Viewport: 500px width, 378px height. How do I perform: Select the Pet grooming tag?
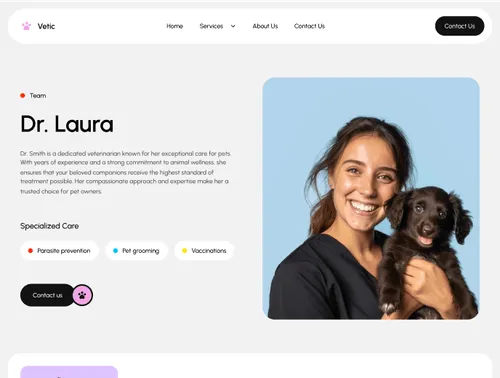136,251
